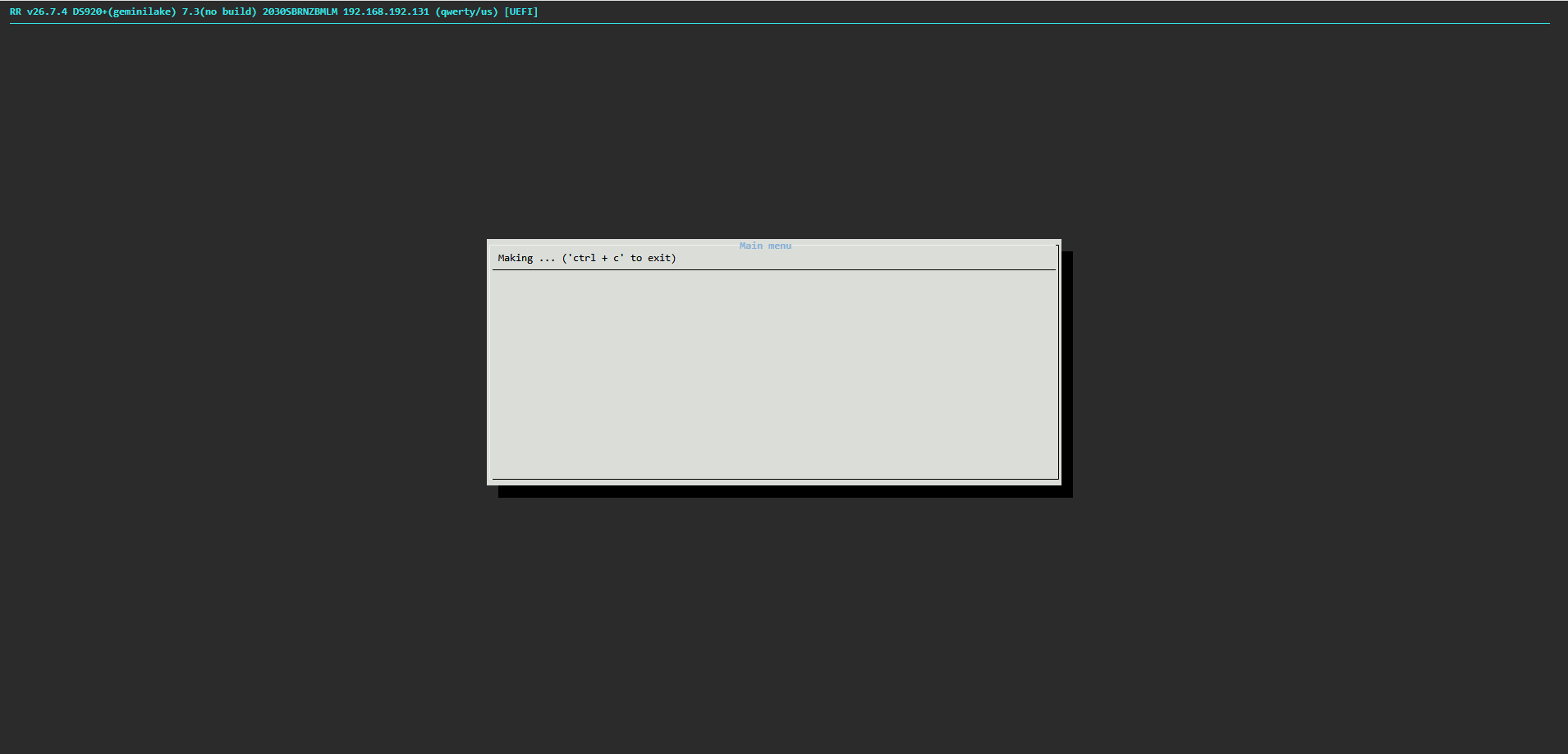Click the IP address 192.168.192.131
This screenshot has height=754, width=1568.
point(386,11)
